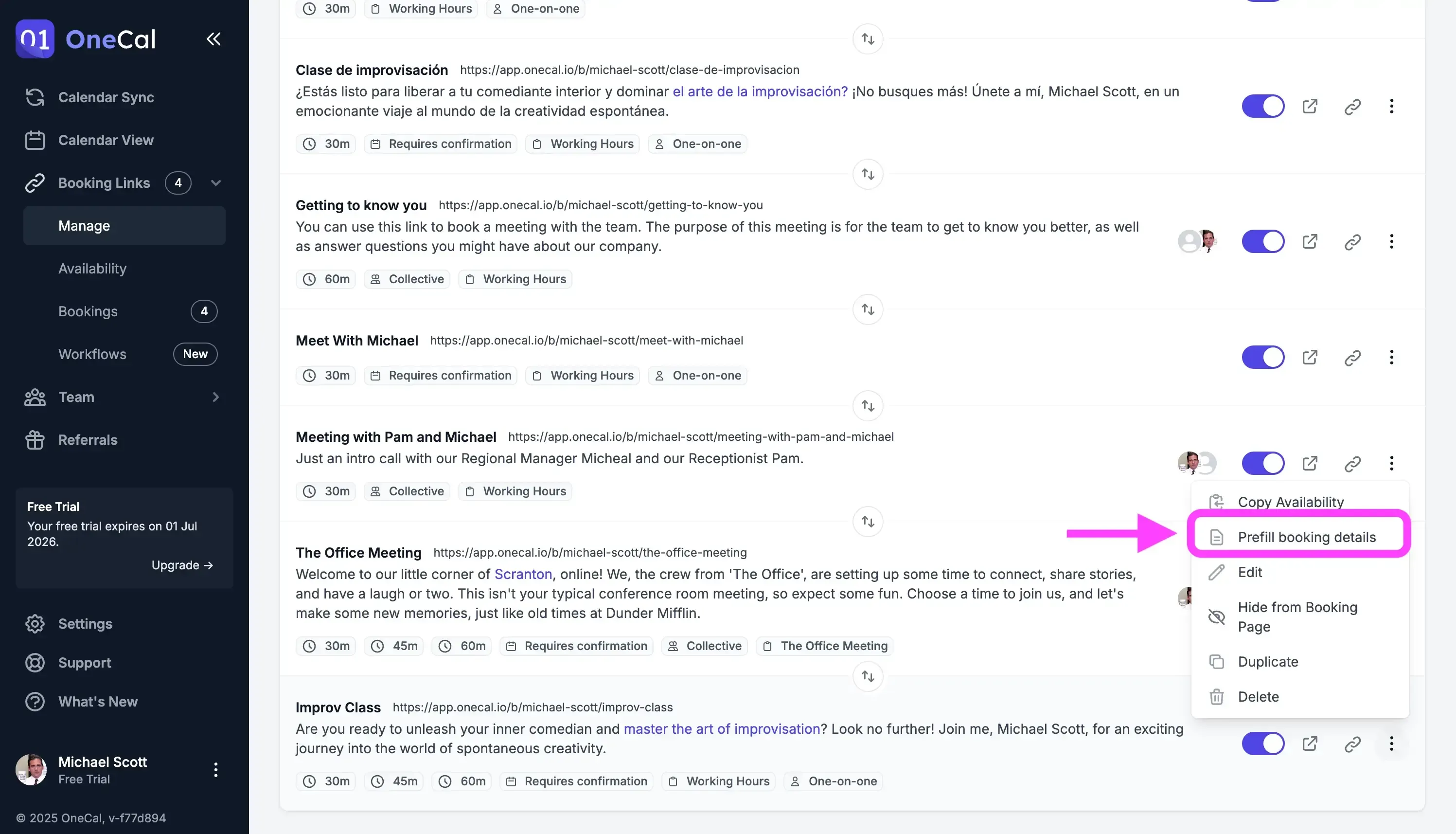Click reorder arrows below Meet With Michael

[868, 406]
